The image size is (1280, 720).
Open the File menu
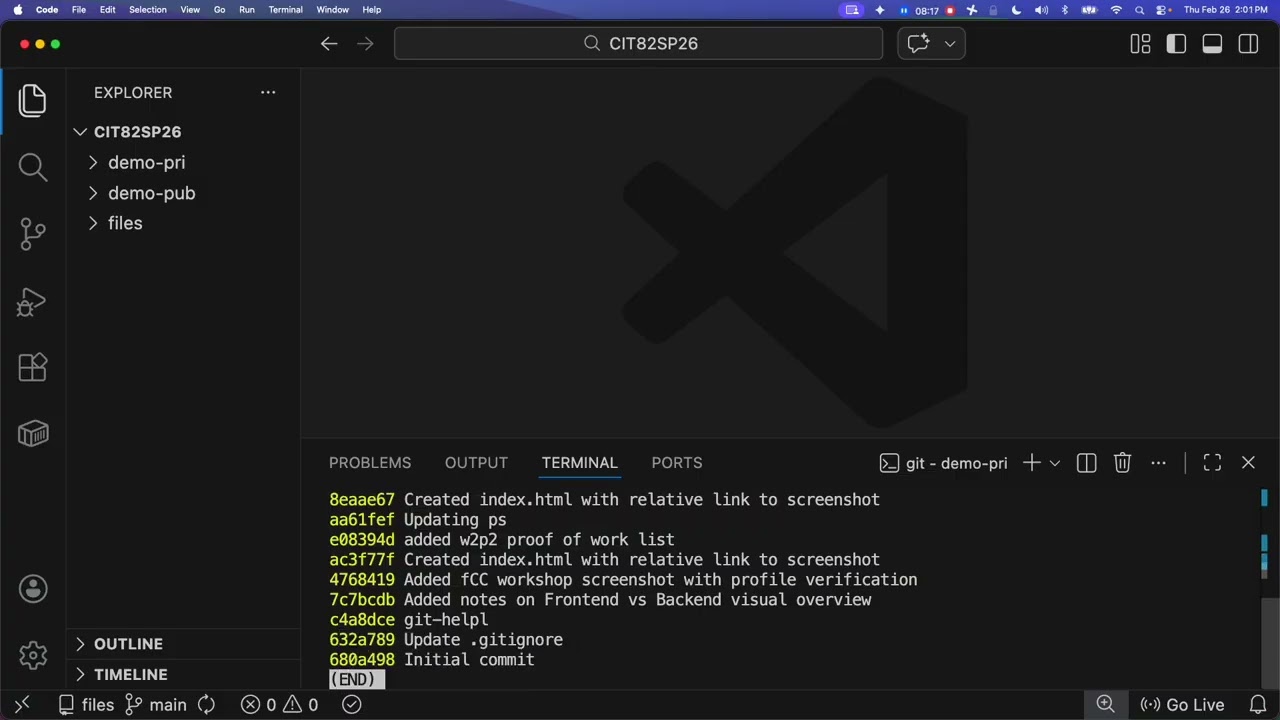[78, 10]
